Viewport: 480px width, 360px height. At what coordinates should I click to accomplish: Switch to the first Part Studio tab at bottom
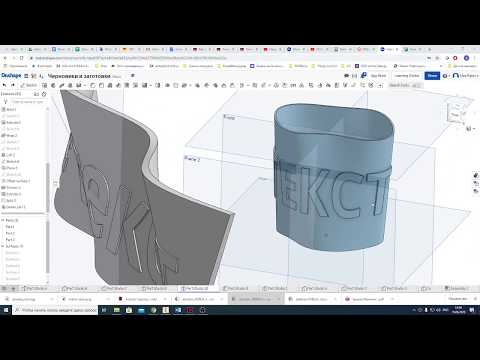pyautogui.click(x=35, y=288)
